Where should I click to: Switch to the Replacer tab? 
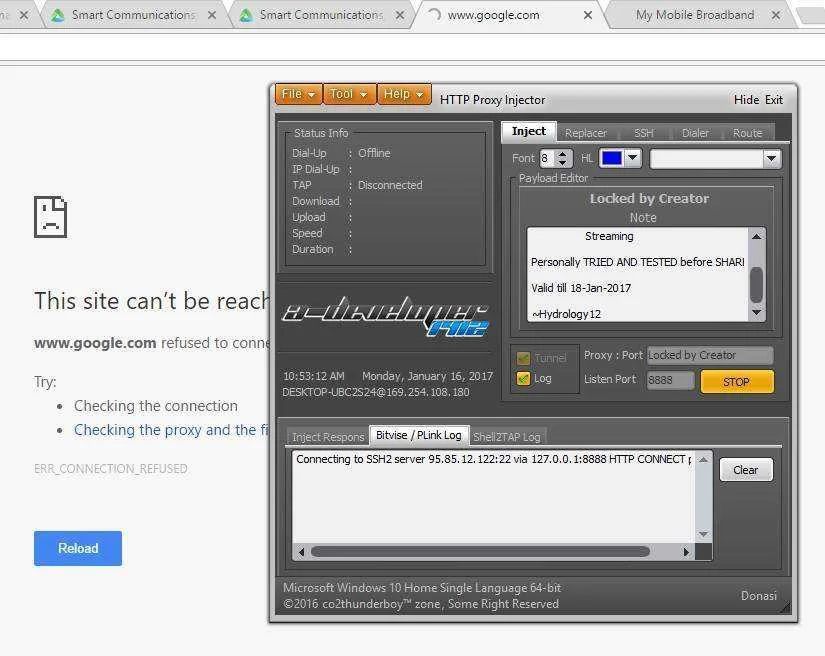[586, 133]
